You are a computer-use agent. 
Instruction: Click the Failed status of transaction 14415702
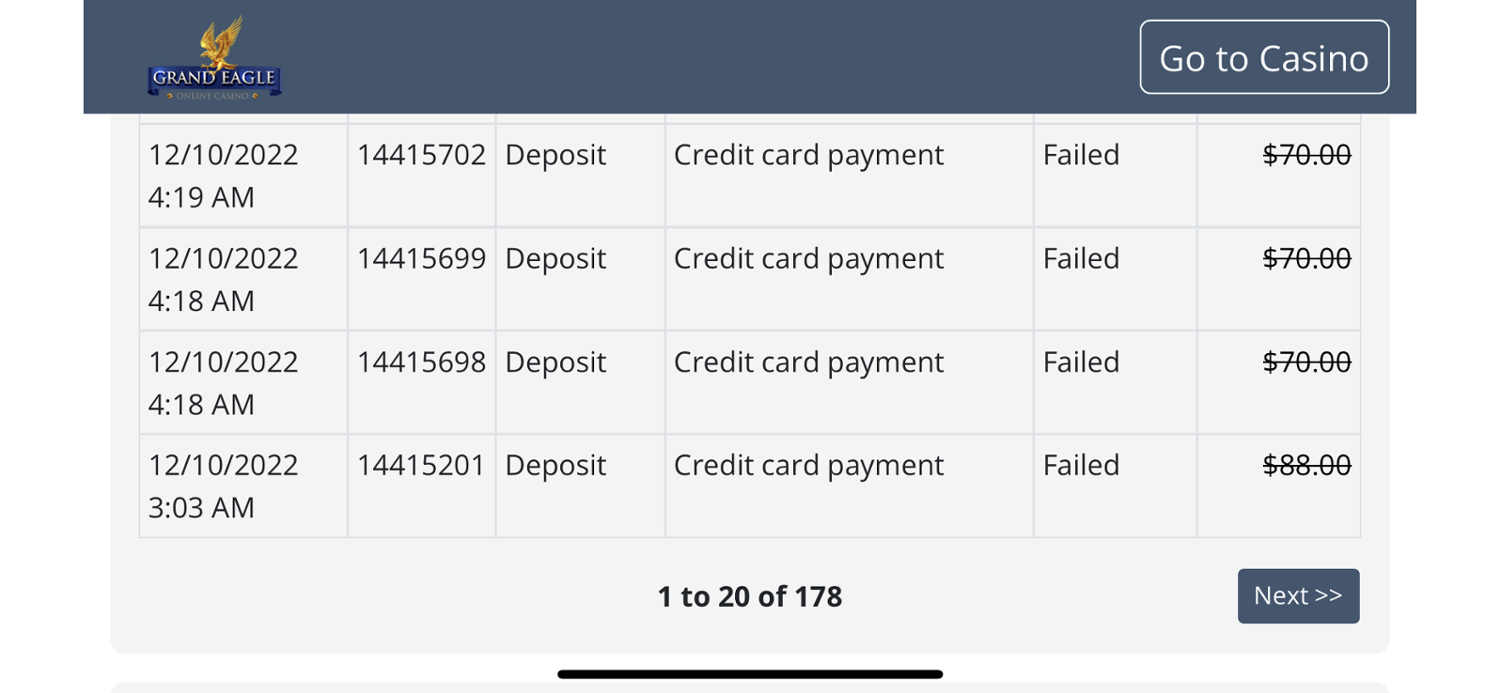(x=1081, y=155)
